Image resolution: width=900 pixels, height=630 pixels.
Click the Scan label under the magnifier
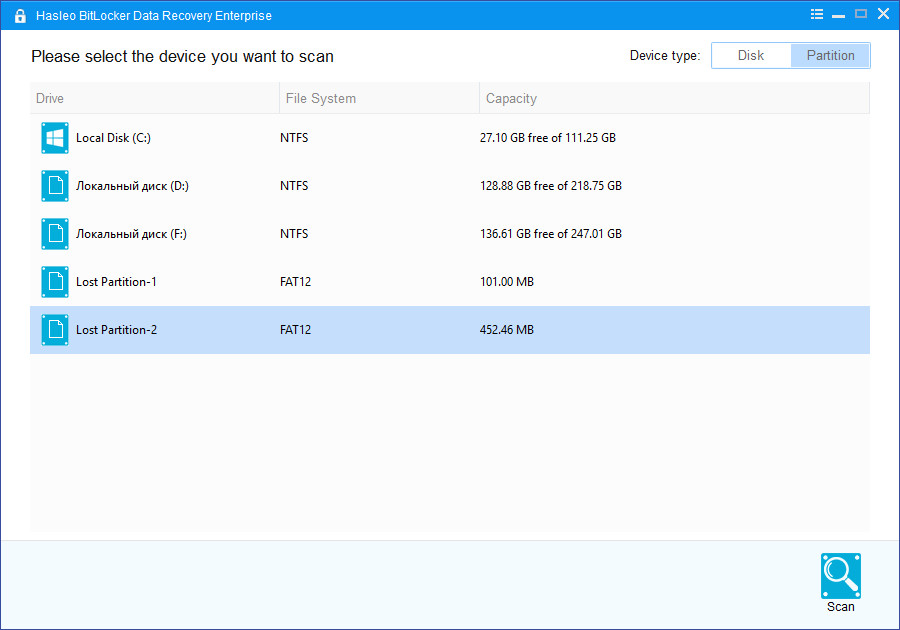[840, 606]
